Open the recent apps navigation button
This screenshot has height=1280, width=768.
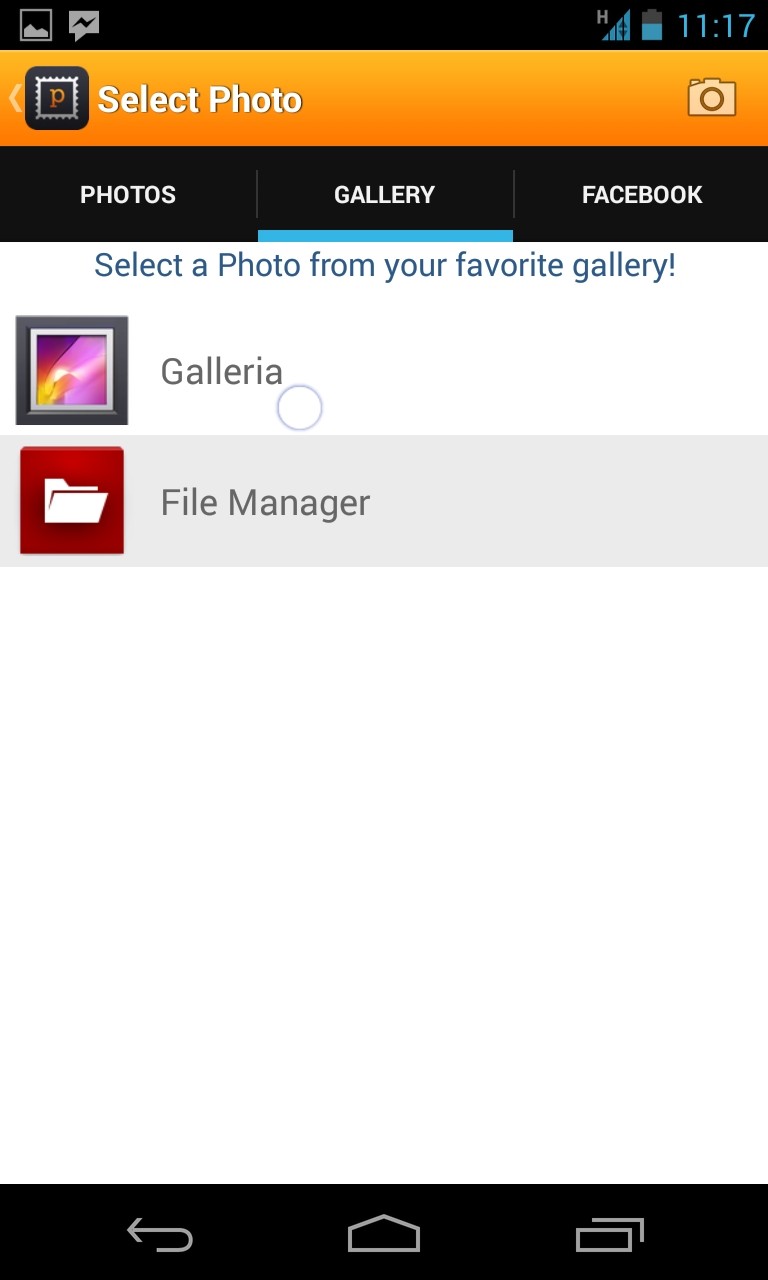pyautogui.click(x=609, y=1235)
